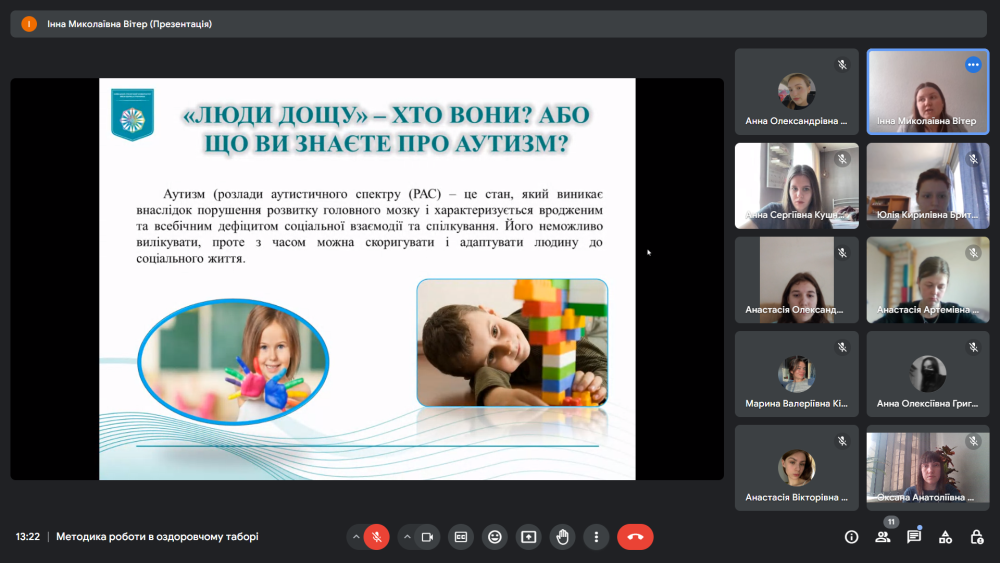Open the meeting details info icon

tap(851, 537)
